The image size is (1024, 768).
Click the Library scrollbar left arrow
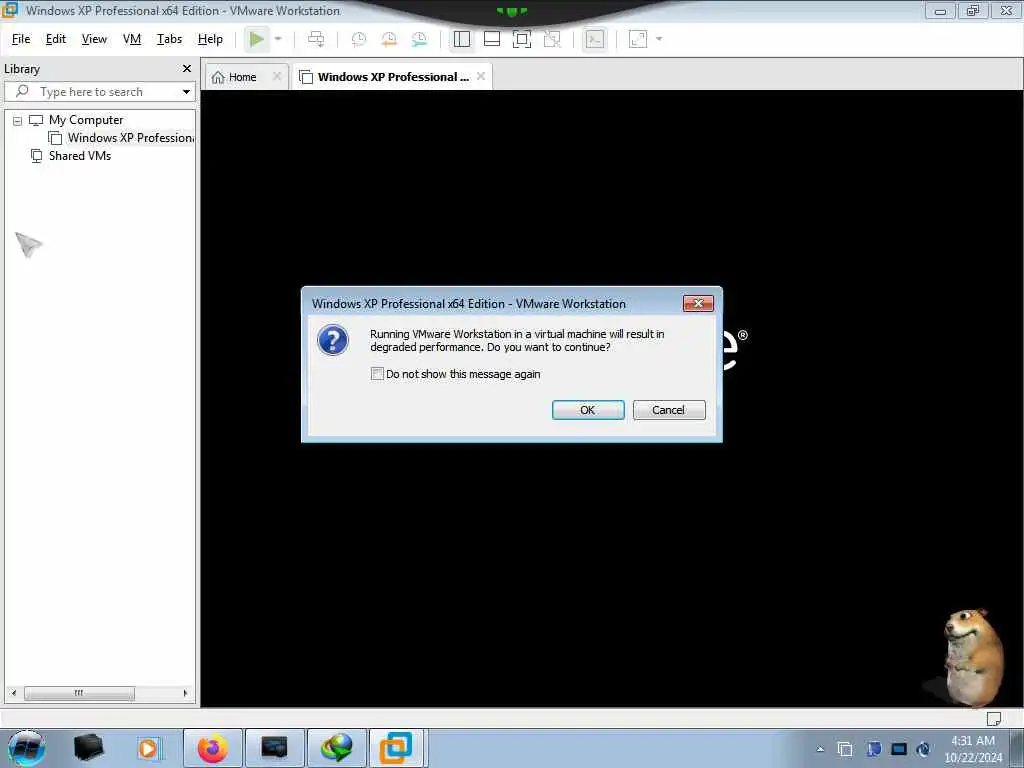14,693
